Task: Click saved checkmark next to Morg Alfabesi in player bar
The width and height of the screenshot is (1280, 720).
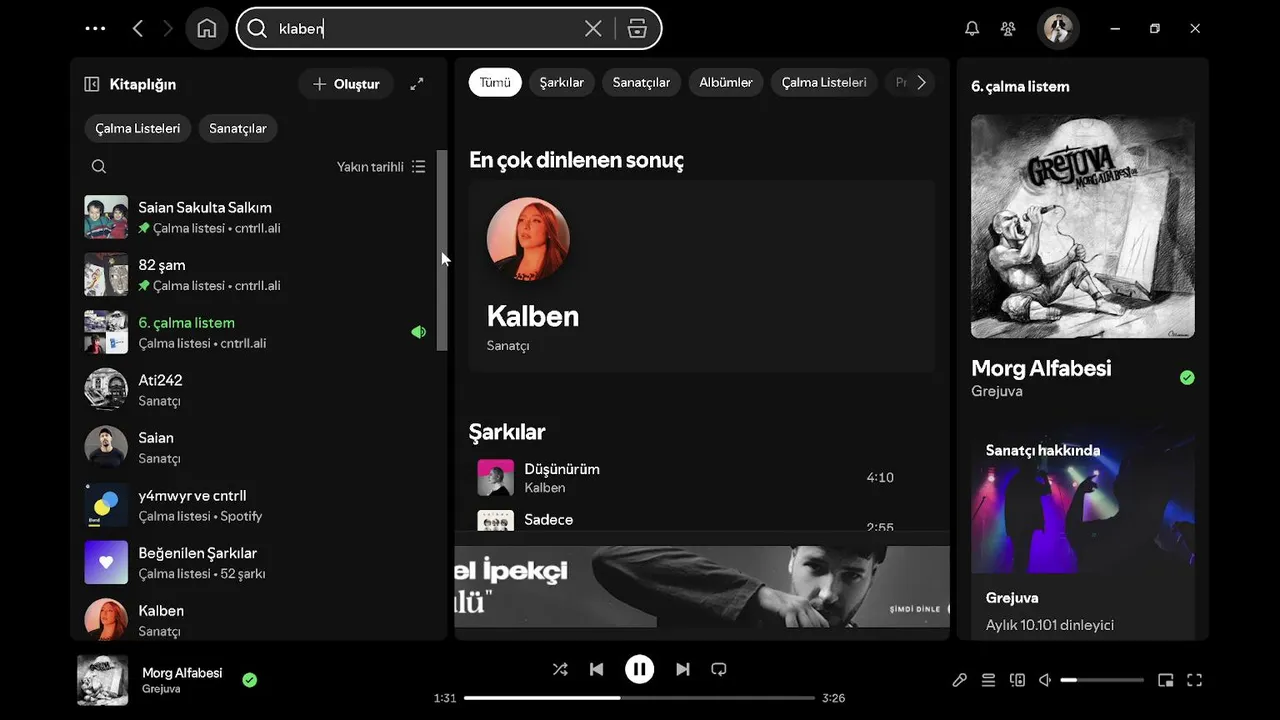Action: [250, 680]
